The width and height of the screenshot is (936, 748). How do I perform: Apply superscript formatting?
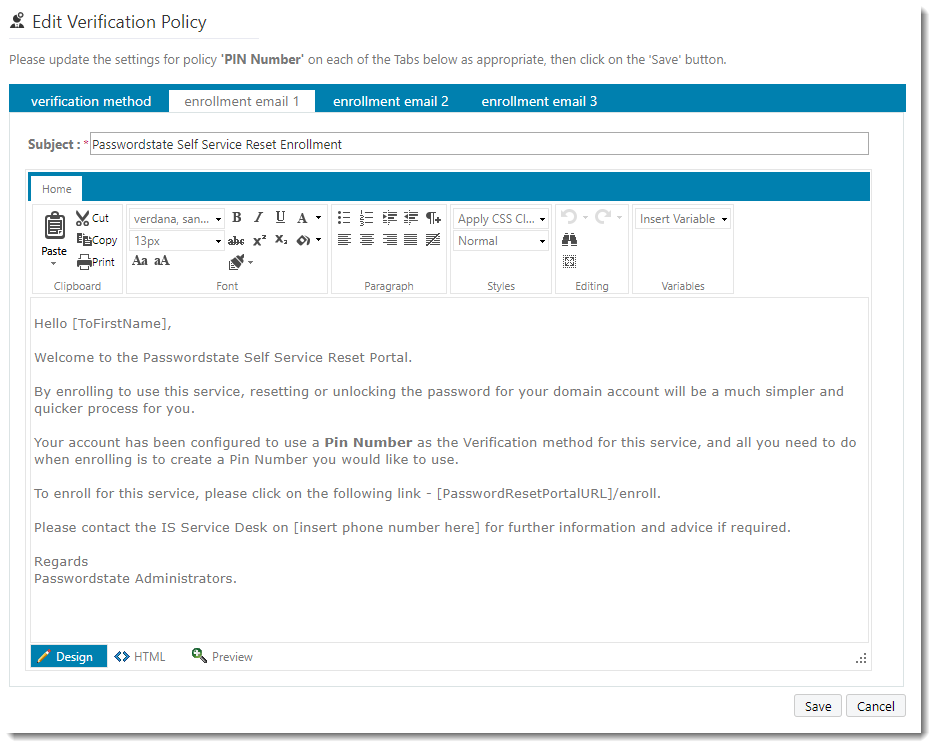260,241
